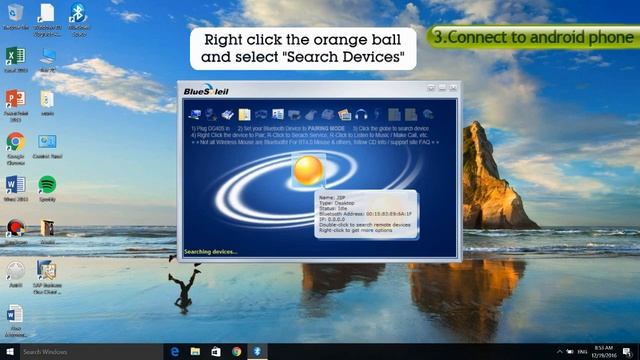This screenshot has height=360, width=640.
Task: Open This PC desktop icon
Action: click(48, 60)
